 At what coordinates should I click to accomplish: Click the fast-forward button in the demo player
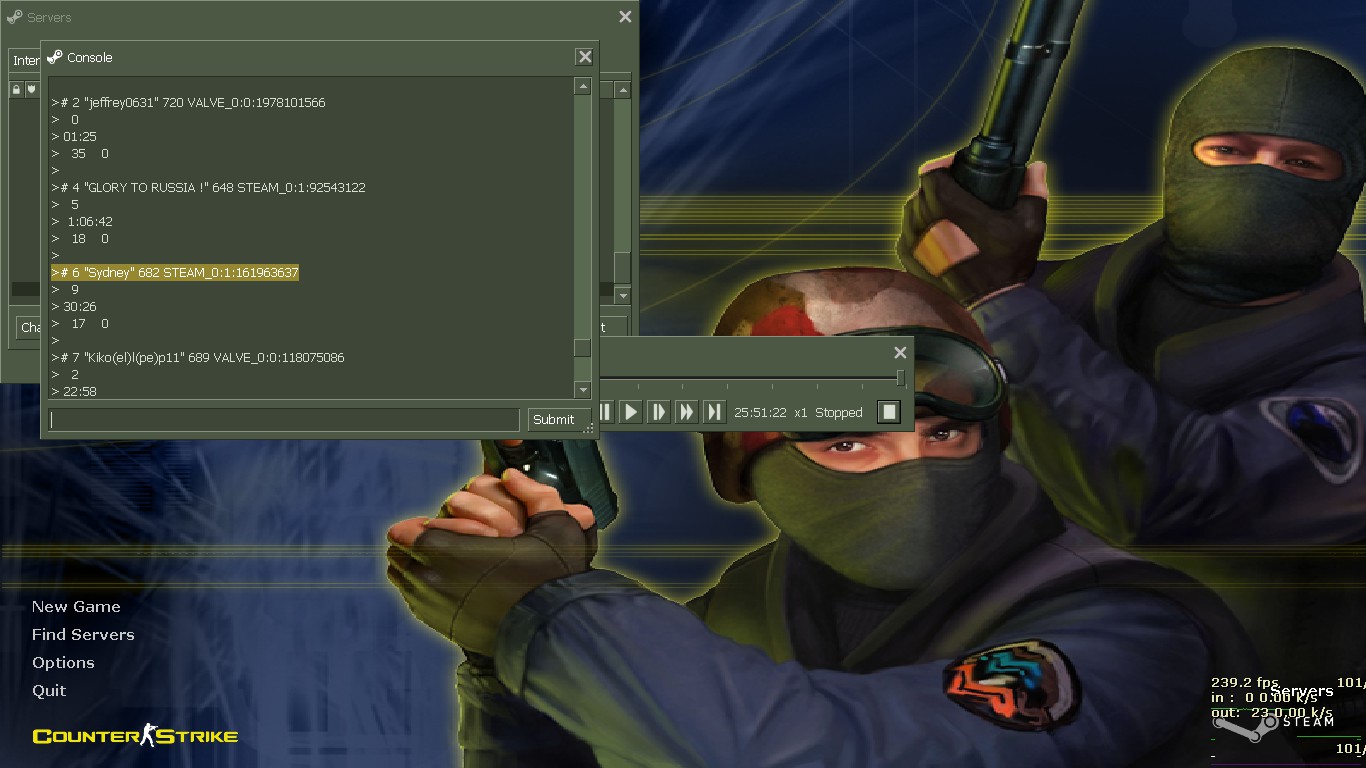click(686, 412)
